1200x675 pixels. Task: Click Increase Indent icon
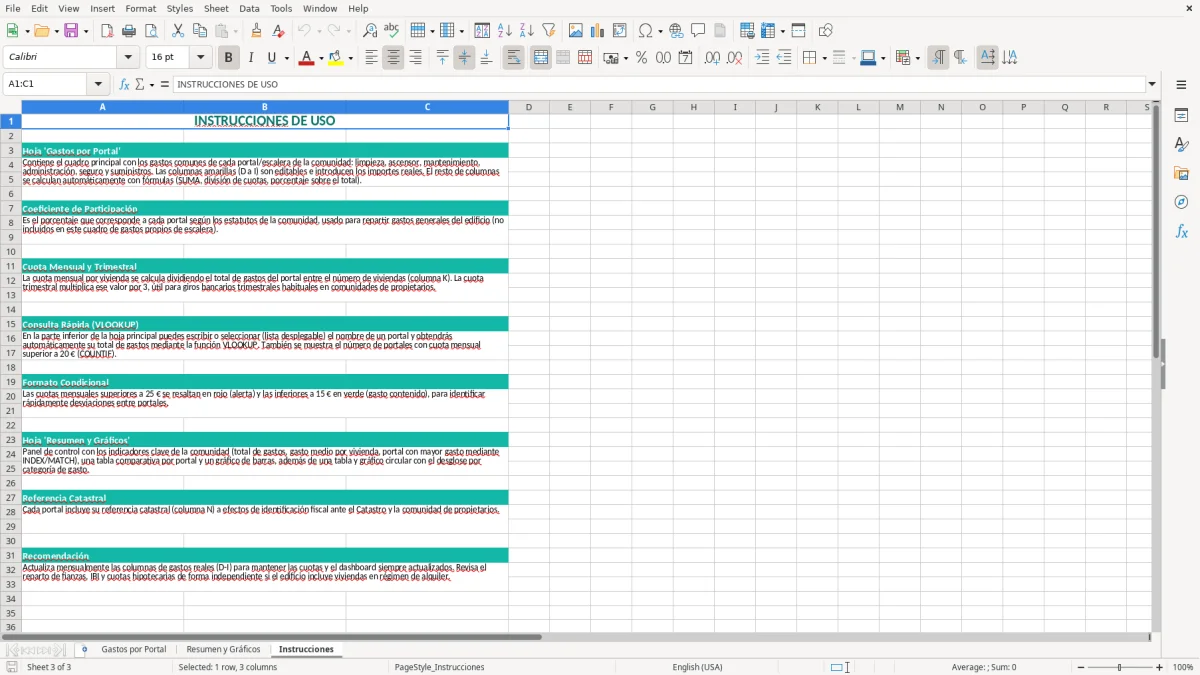tap(762, 58)
